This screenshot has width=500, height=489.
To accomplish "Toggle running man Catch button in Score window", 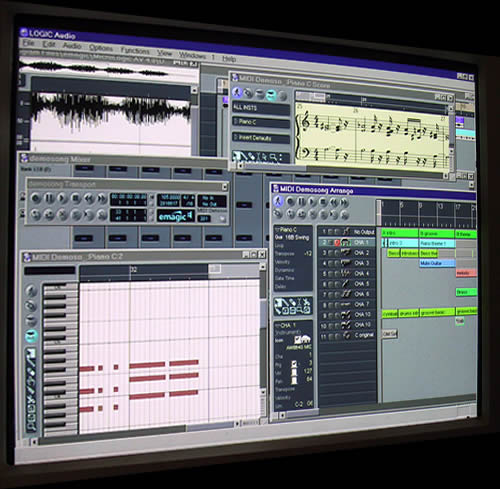I will pos(237,92).
